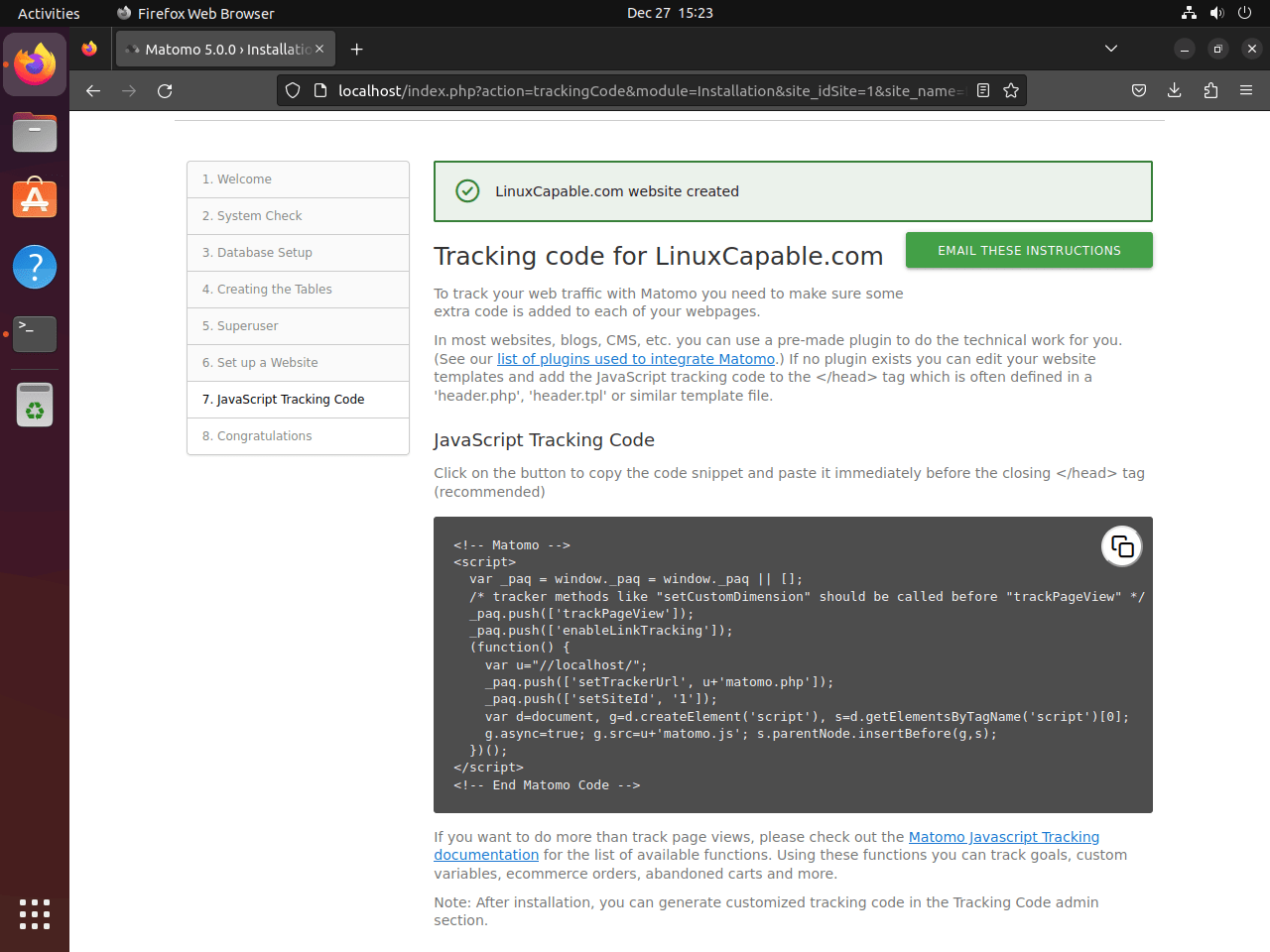Open the clock showing Dec 27 15:23
1270x952 pixels.
coord(670,13)
